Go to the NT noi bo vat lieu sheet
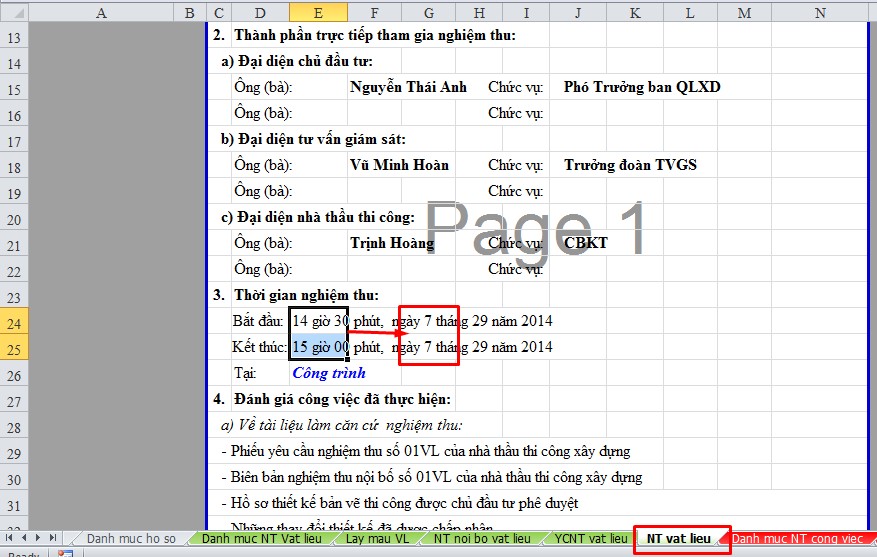This screenshot has height=557, width=877. click(481, 538)
